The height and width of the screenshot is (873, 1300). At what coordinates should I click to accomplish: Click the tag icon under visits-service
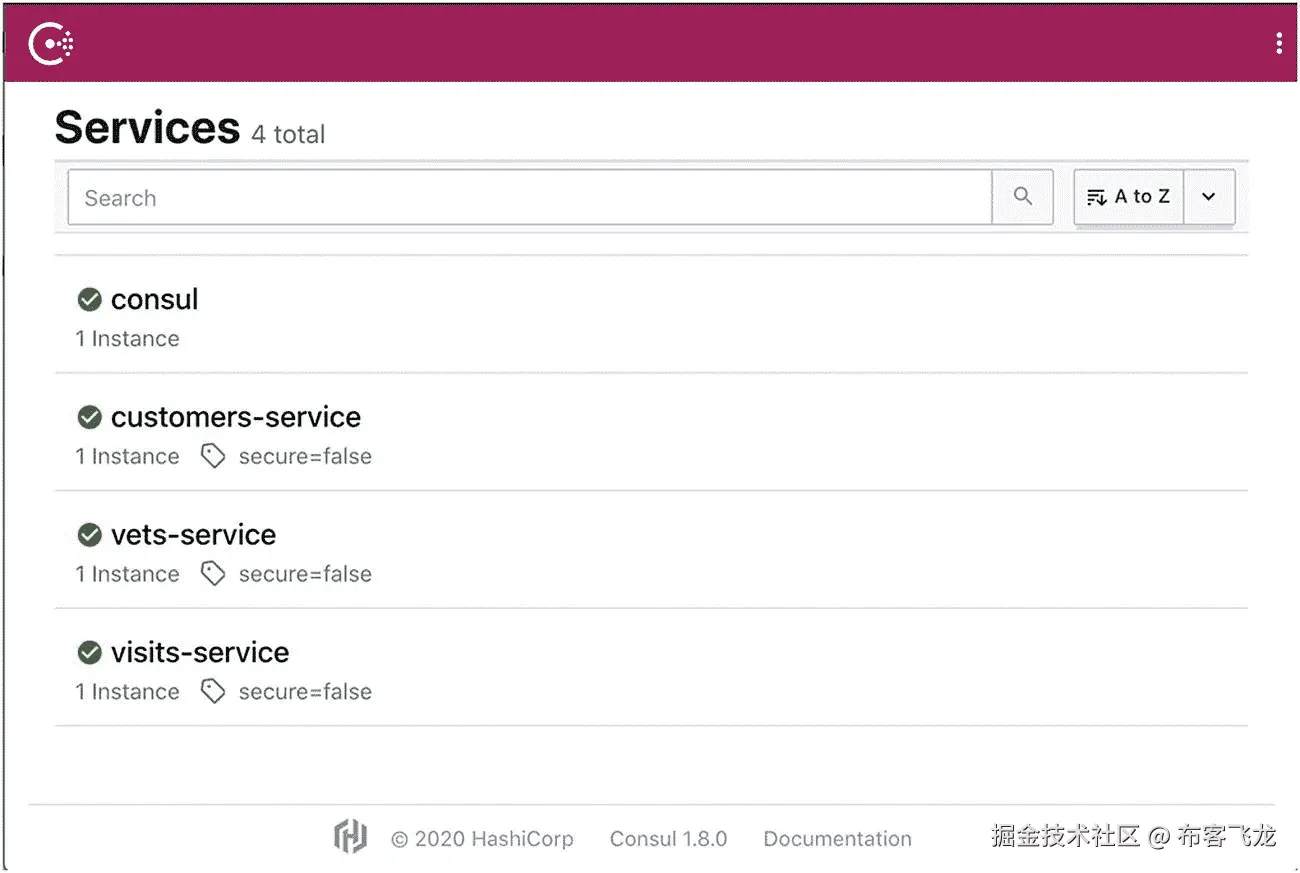pyautogui.click(x=213, y=692)
